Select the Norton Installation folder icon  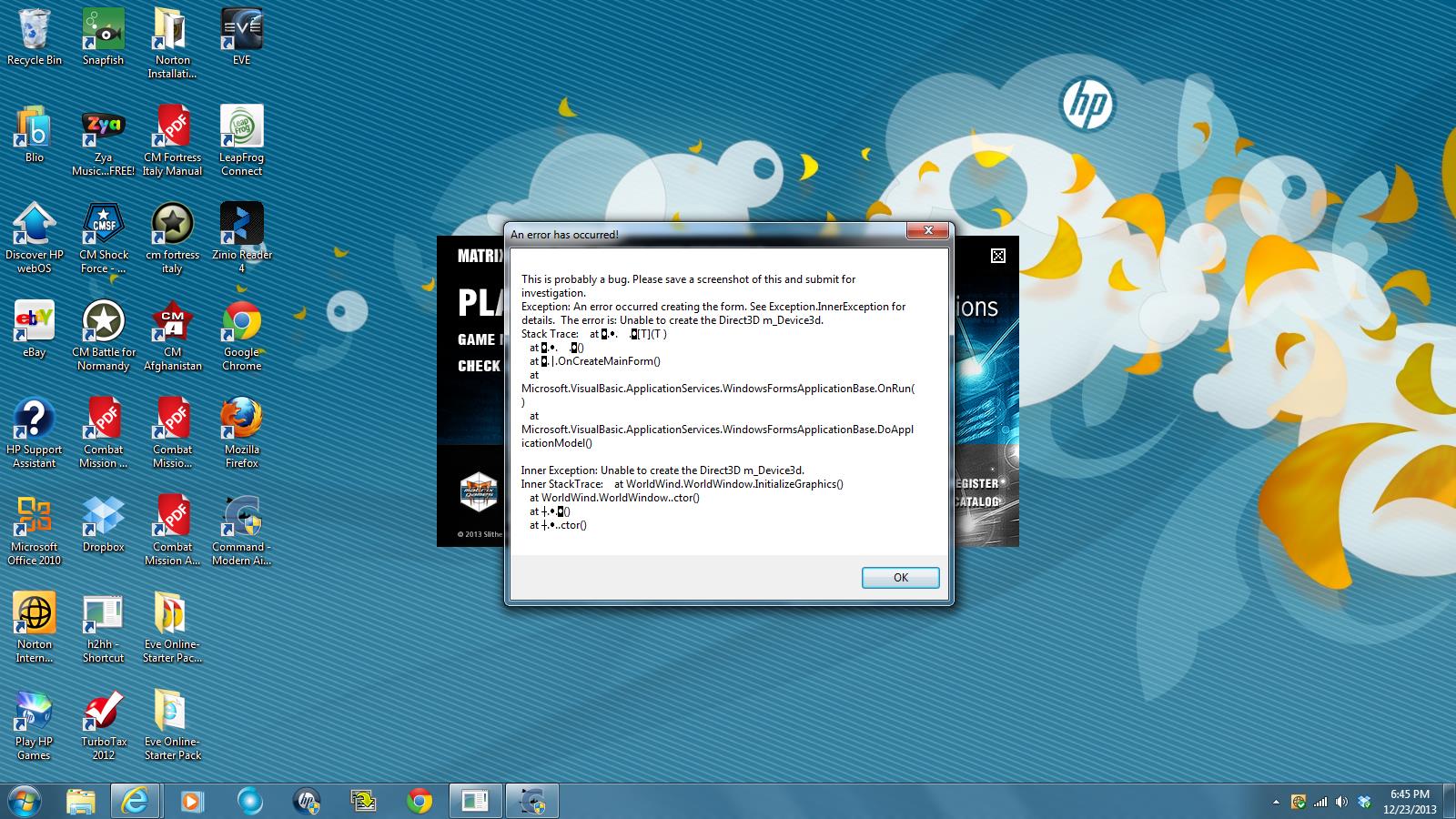pyautogui.click(x=172, y=44)
